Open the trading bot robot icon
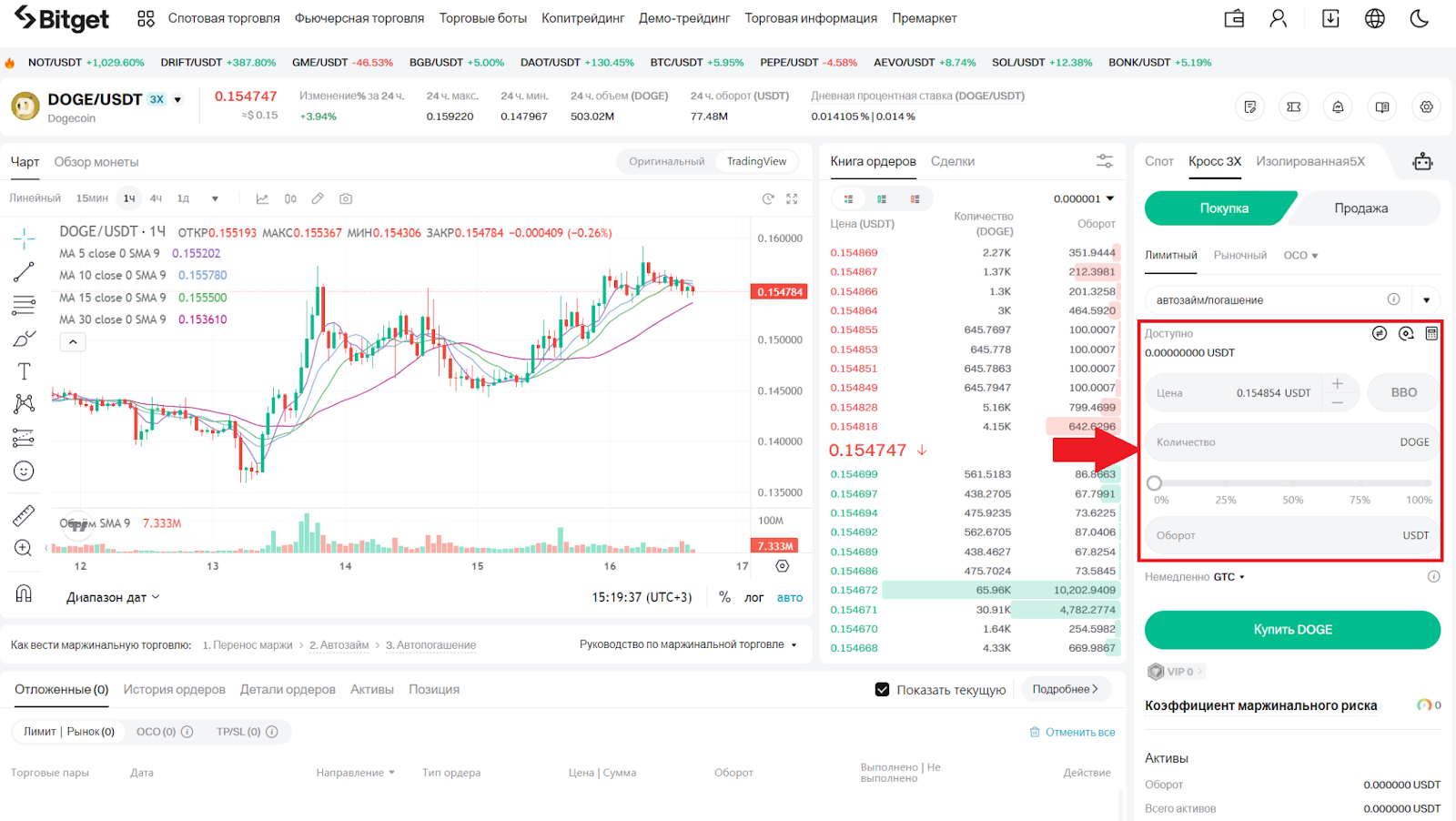 [x=1422, y=161]
